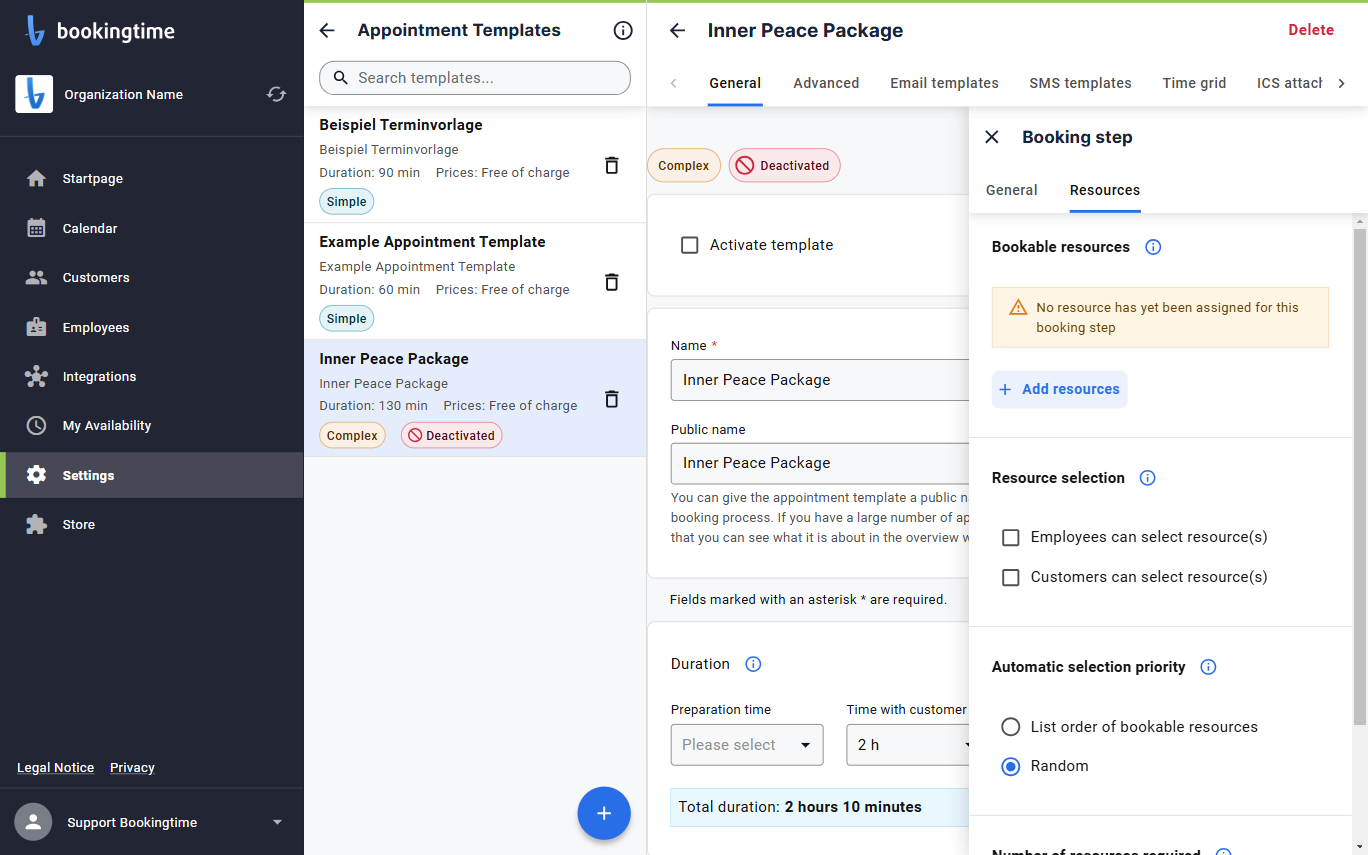1368x855 pixels.
Task: Click the Add resources button
Action: coord(1060,389)
